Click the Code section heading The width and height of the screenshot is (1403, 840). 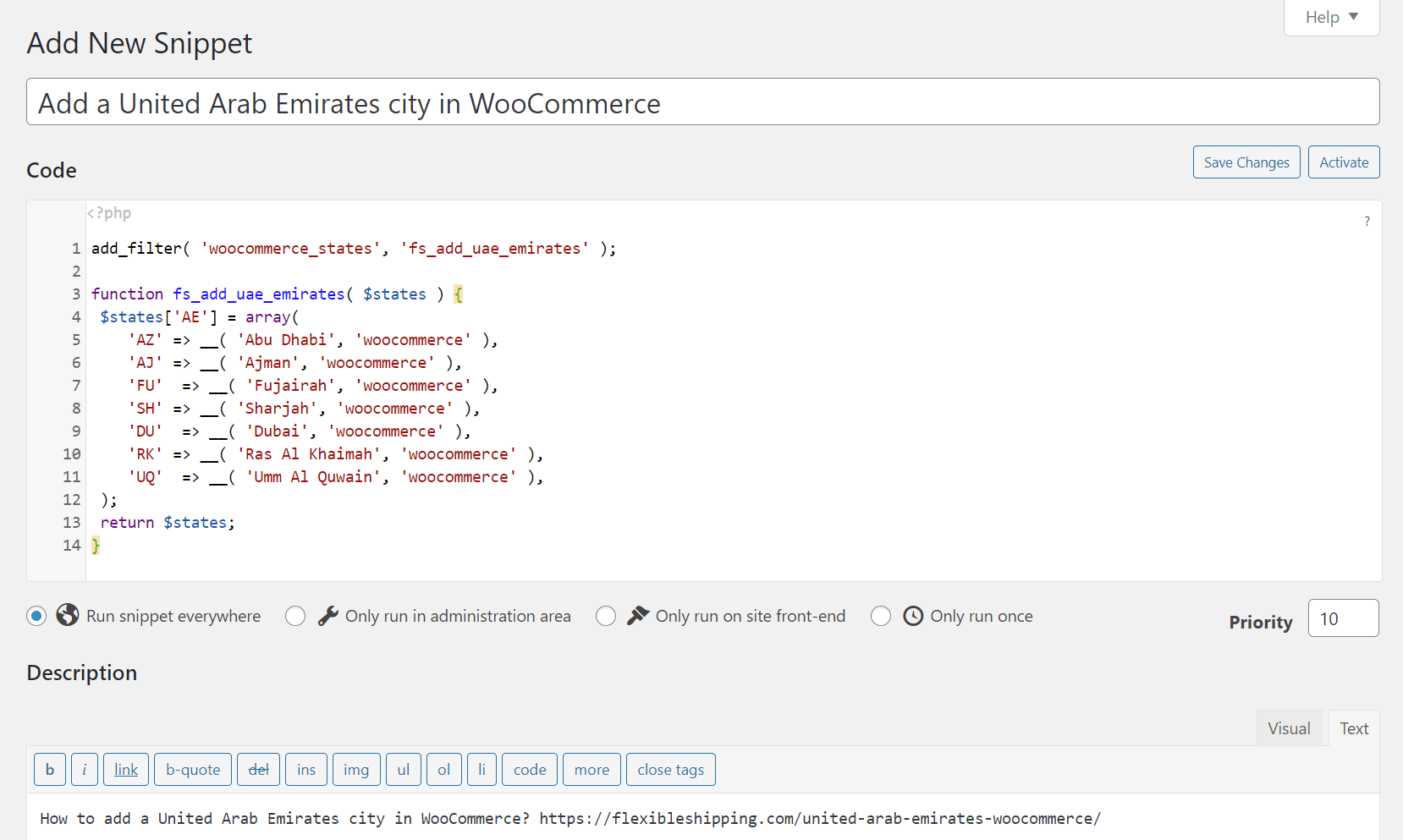tap(52, 170)
